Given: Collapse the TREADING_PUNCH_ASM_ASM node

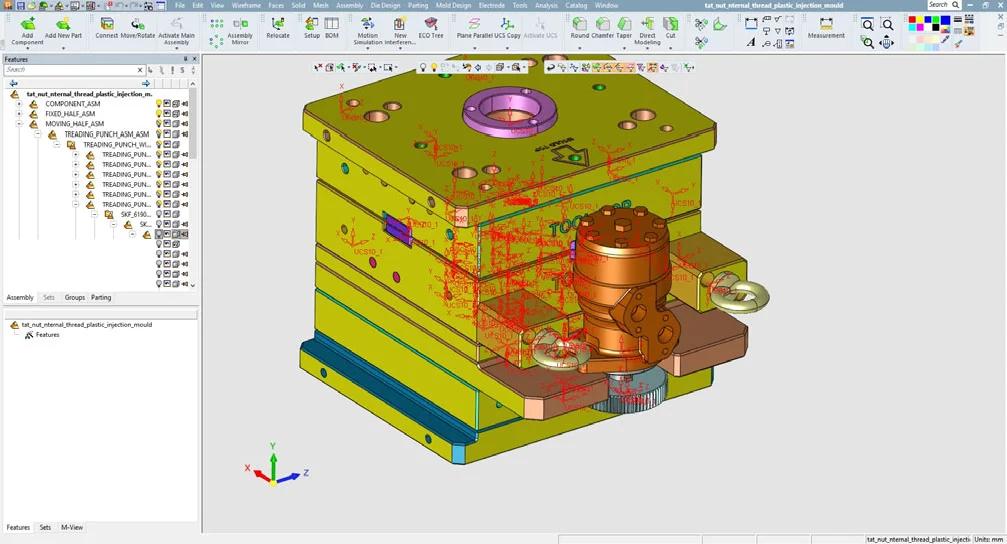Looking at the screenshot, I should pyautogui.click(x=37, y=134).
